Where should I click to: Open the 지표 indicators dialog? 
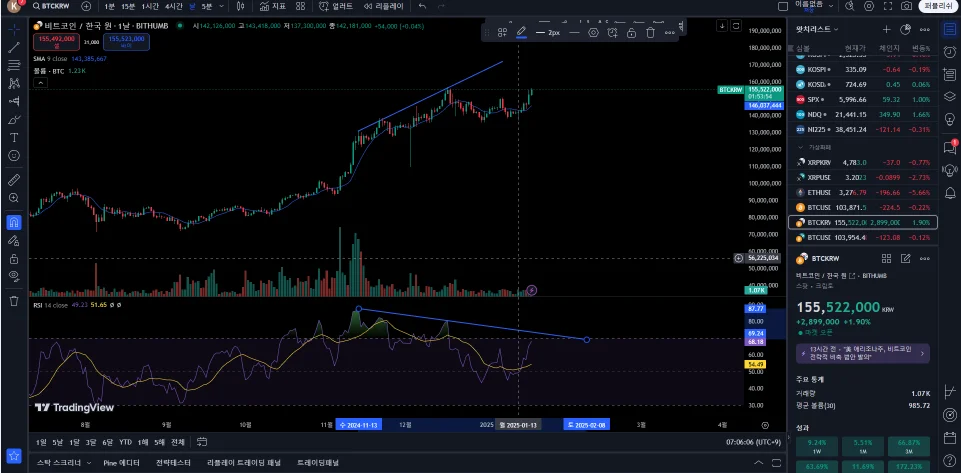click(x=273, y=6)
